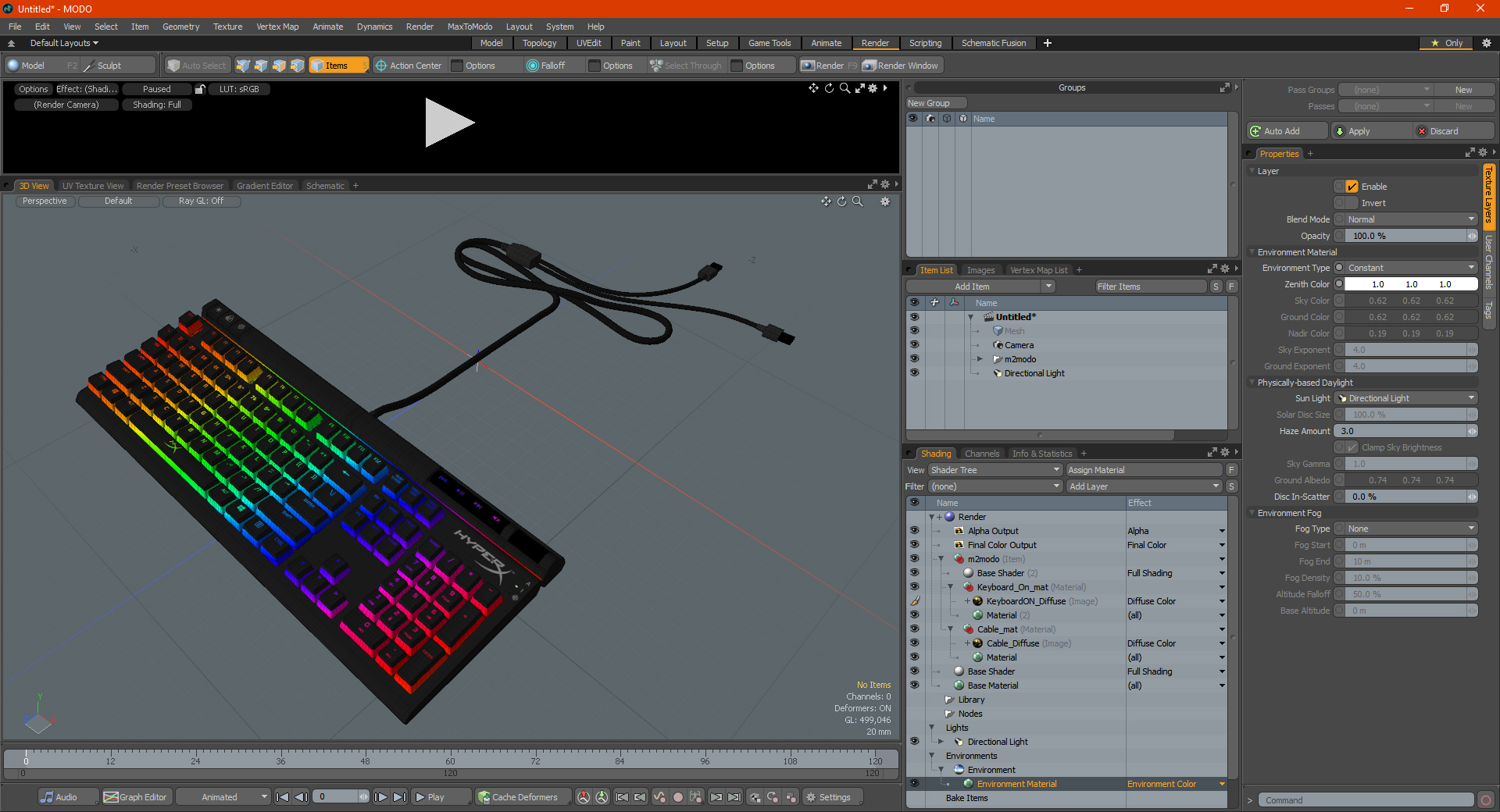The image size is (1500, 812).
Task: Collapse Keyboard_On_mat group in Shader Tree
Action: 951,587
